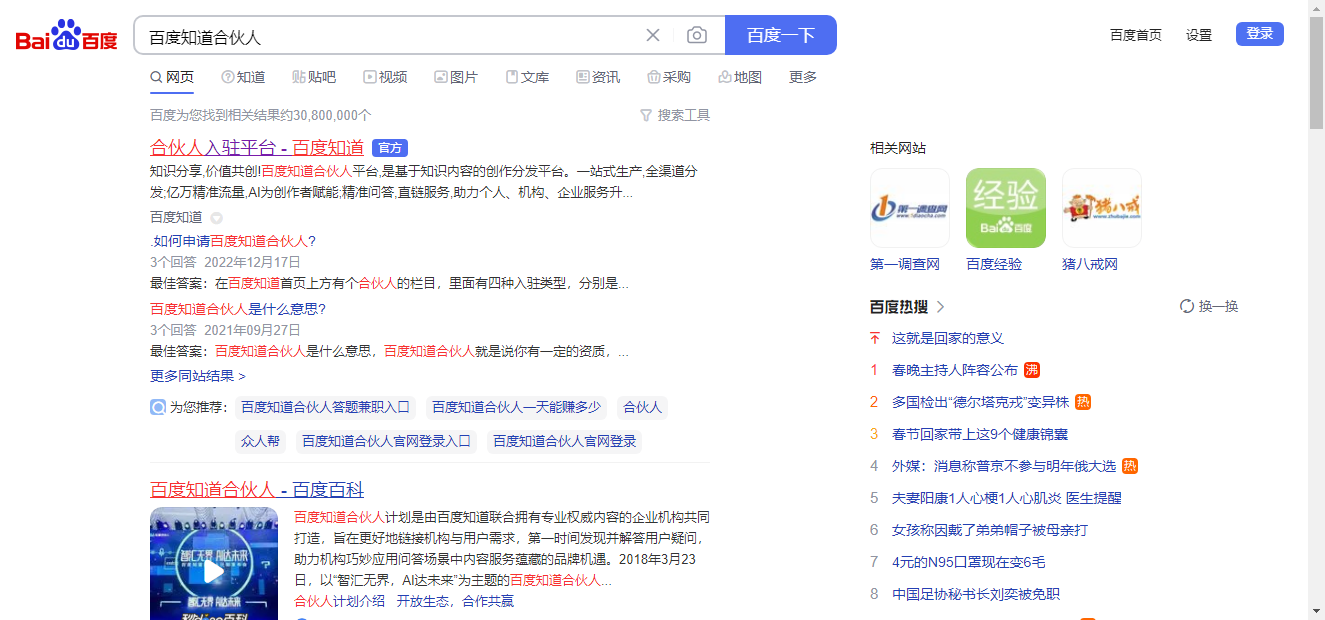This screenshot has width=1325, height=620.
Task: Switch to the 知道 tab
Action: [243, 77]
